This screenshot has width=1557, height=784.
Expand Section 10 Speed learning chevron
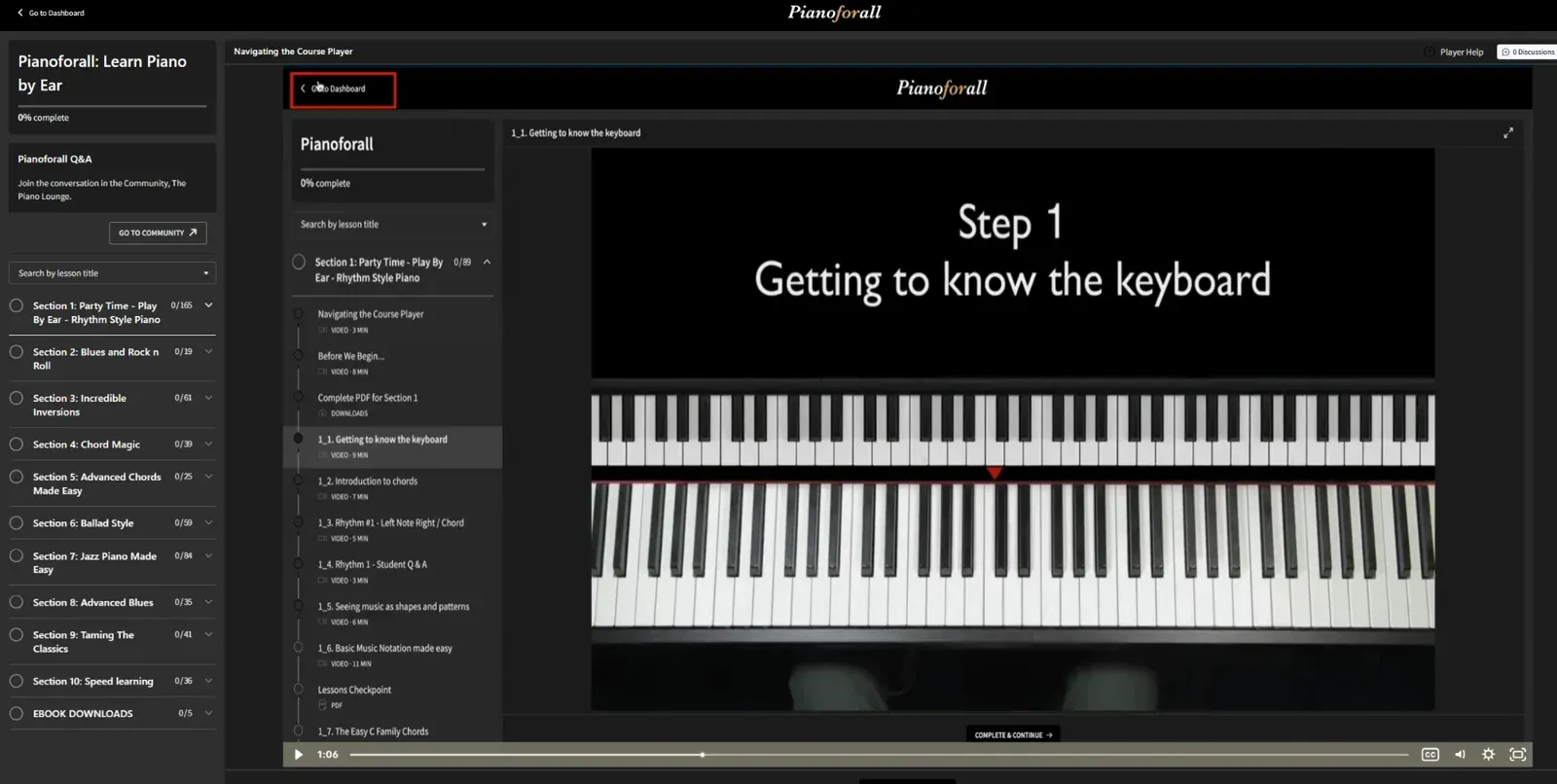208,681
